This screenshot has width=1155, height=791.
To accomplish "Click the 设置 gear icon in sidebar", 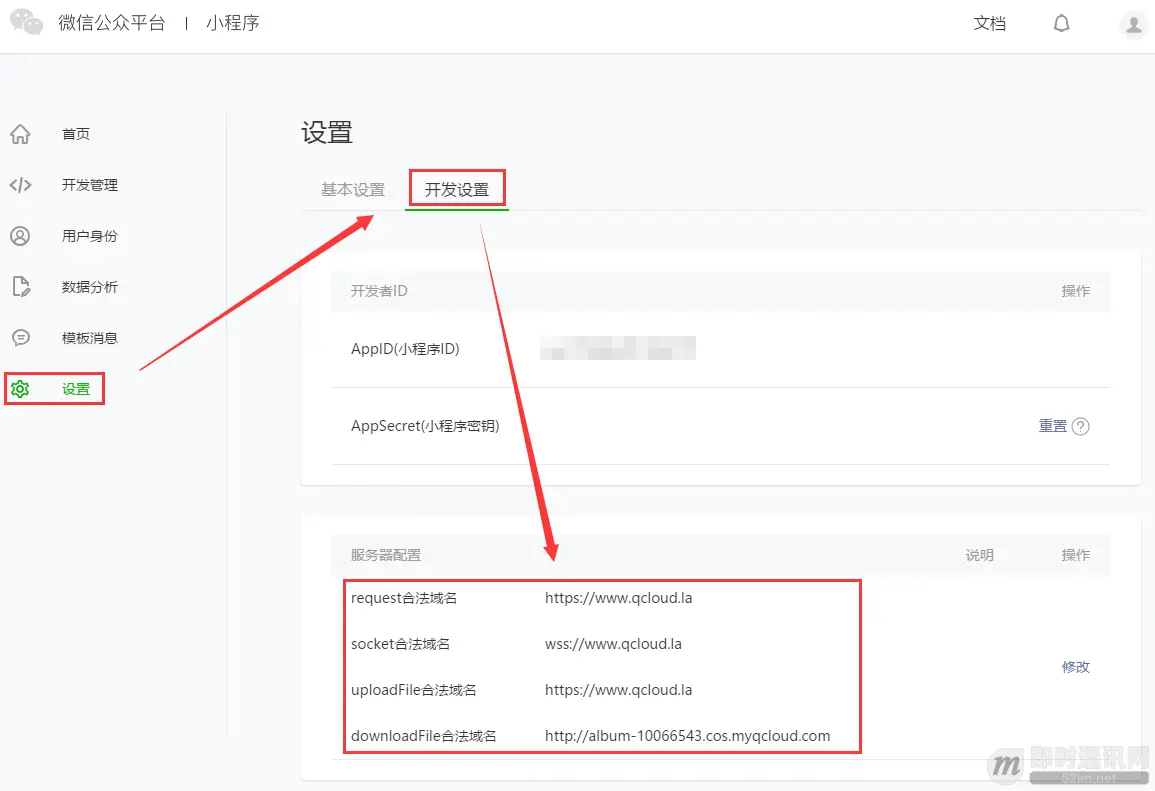I will click(20, 388).
